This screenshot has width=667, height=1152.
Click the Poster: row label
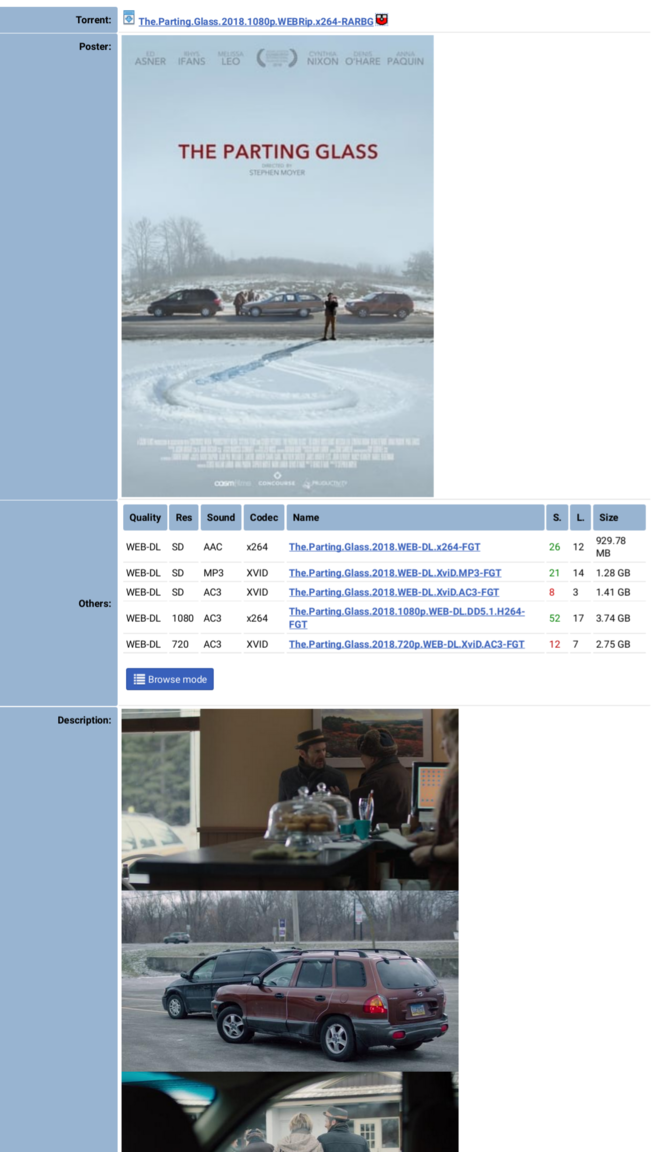point(95,46)
